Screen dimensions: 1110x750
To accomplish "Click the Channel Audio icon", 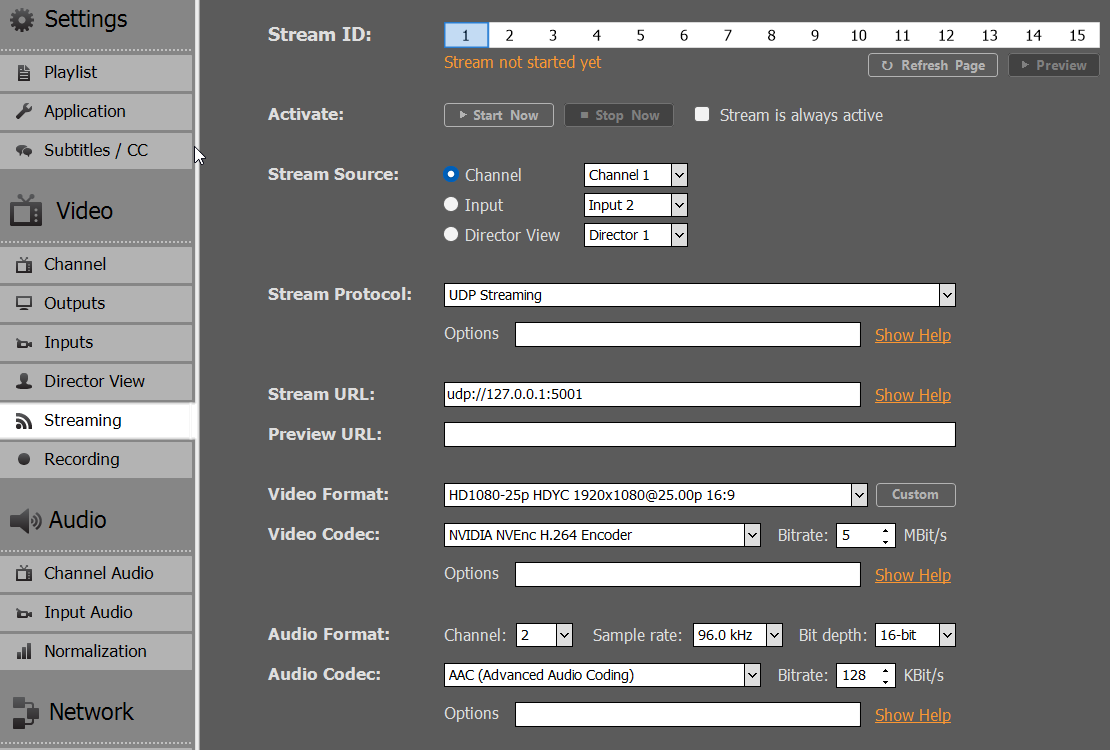I will click(24, 574).
